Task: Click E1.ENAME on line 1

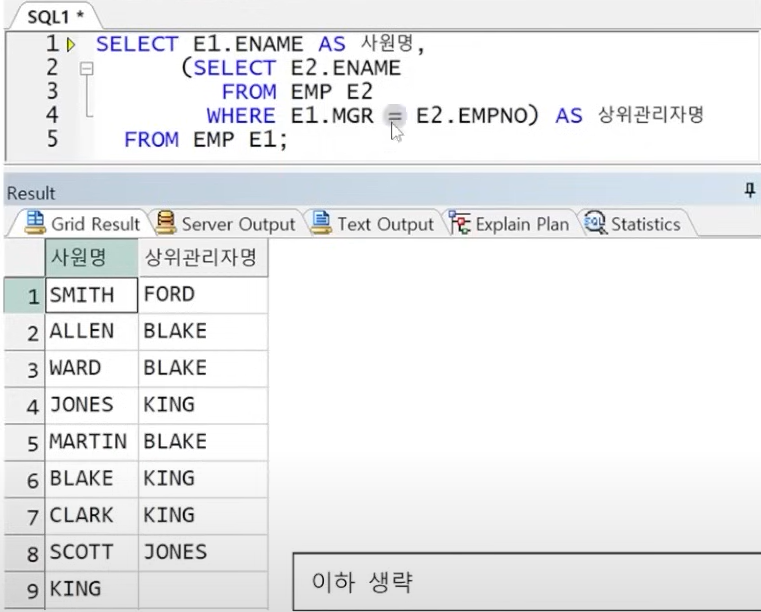Action: 248,44
